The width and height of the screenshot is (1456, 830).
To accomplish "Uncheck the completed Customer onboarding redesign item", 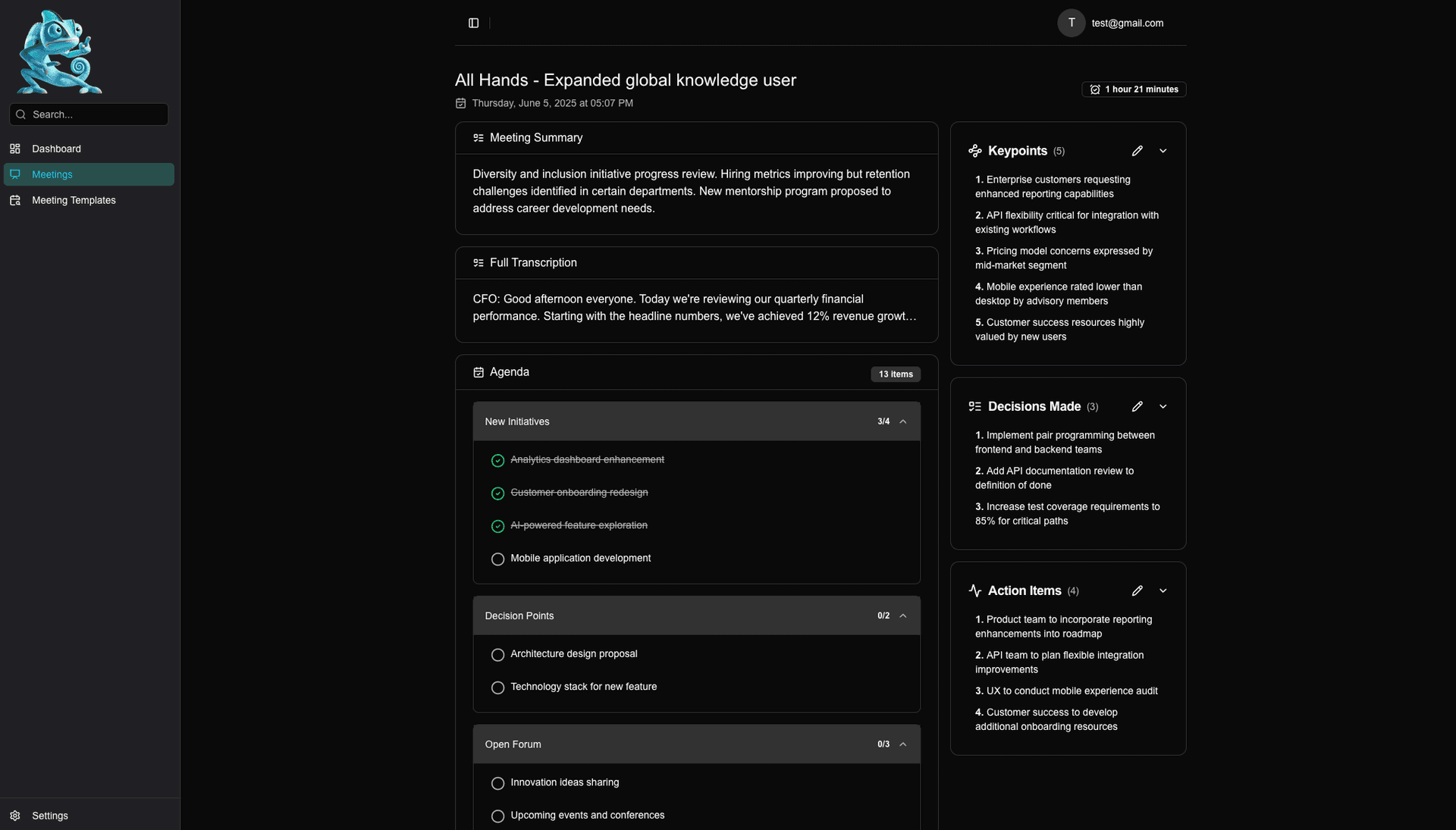I will coord(497,493).
